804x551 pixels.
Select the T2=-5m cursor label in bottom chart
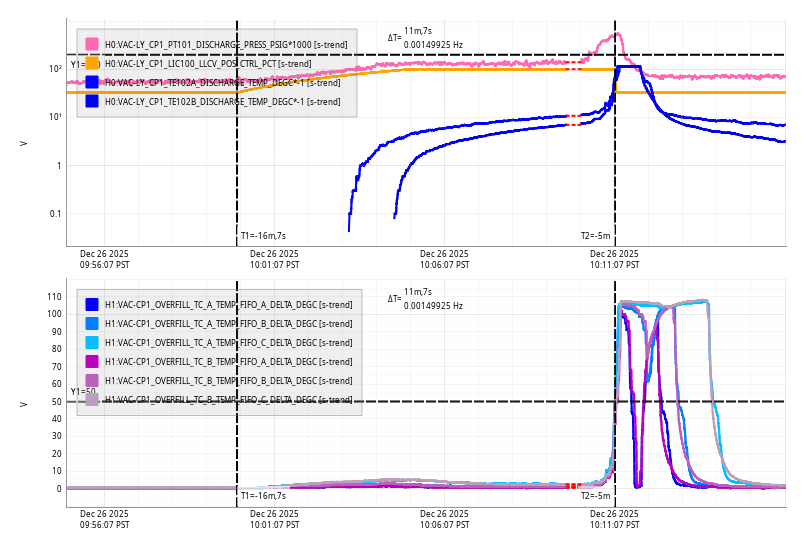pyautogui.click(x=595, y=496)
